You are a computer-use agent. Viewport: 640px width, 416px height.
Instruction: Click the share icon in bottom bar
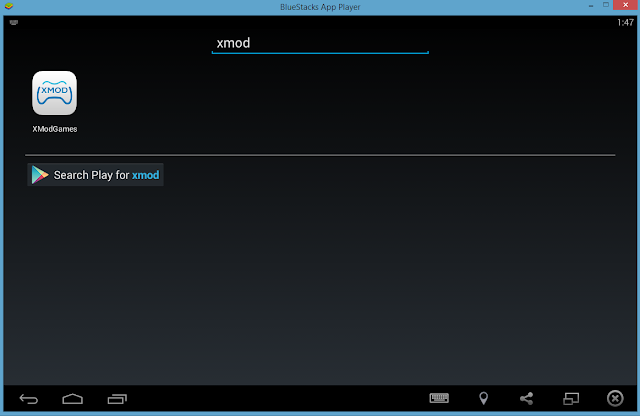[527, 398]
